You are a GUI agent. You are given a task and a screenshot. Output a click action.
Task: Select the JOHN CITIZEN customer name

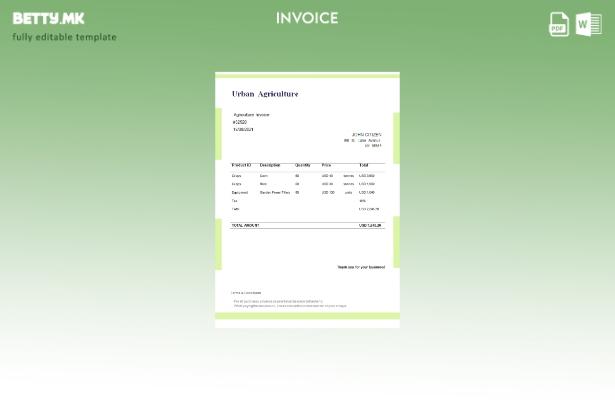[366, 135]
